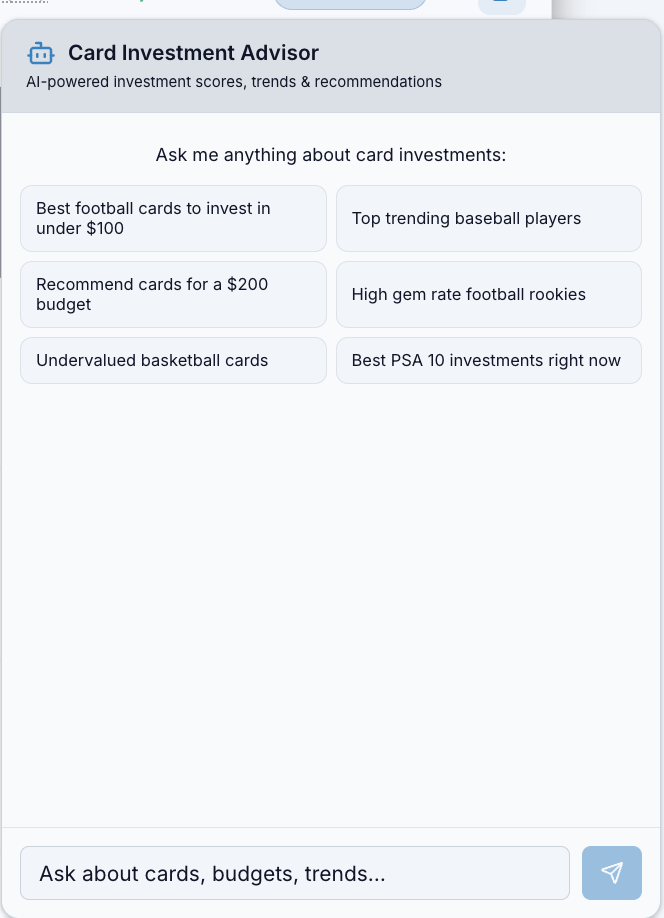Screen dimensions: 664x918
Task: Select 'High gem rate football rookies'
Action: [489, 294]
